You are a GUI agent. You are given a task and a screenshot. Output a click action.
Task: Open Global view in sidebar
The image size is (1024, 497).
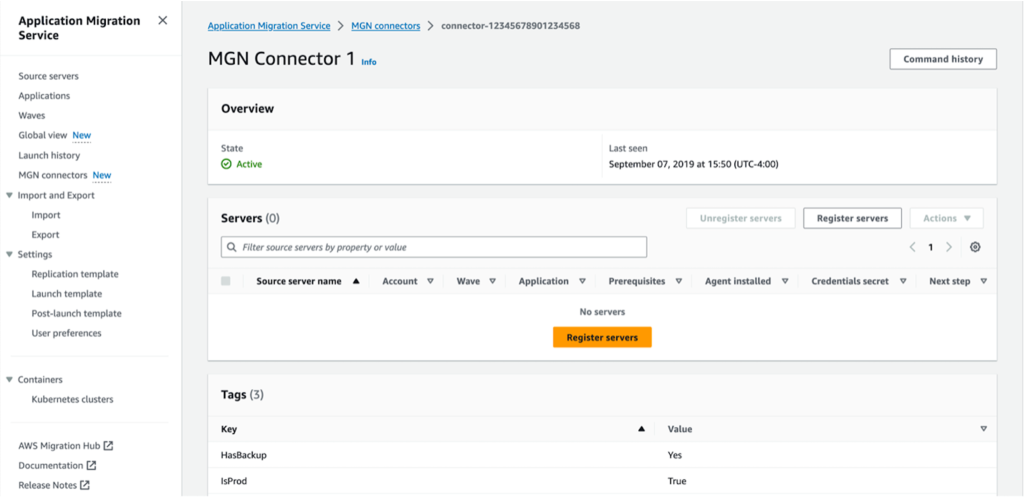tap(42, 135)
